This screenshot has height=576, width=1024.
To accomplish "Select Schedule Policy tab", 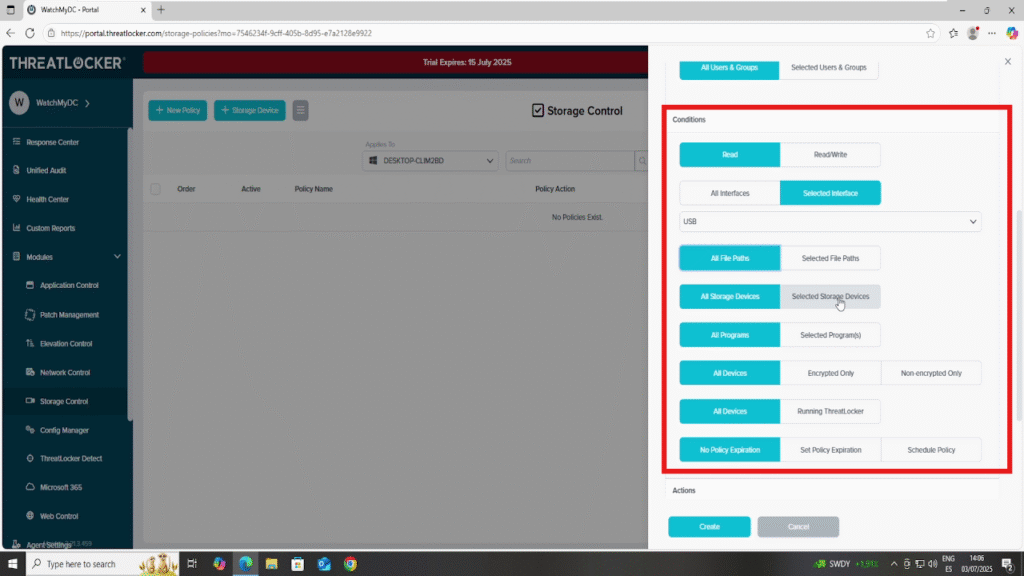I will click(x=931, y=450).
